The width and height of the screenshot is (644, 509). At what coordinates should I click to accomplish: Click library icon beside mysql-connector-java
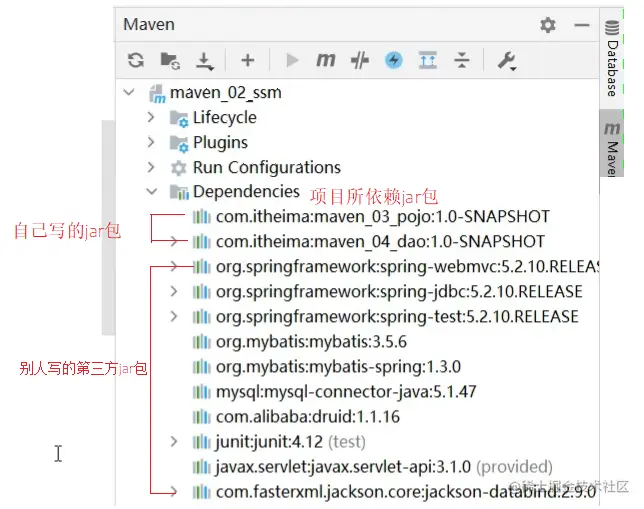click(x=202, y=392)
